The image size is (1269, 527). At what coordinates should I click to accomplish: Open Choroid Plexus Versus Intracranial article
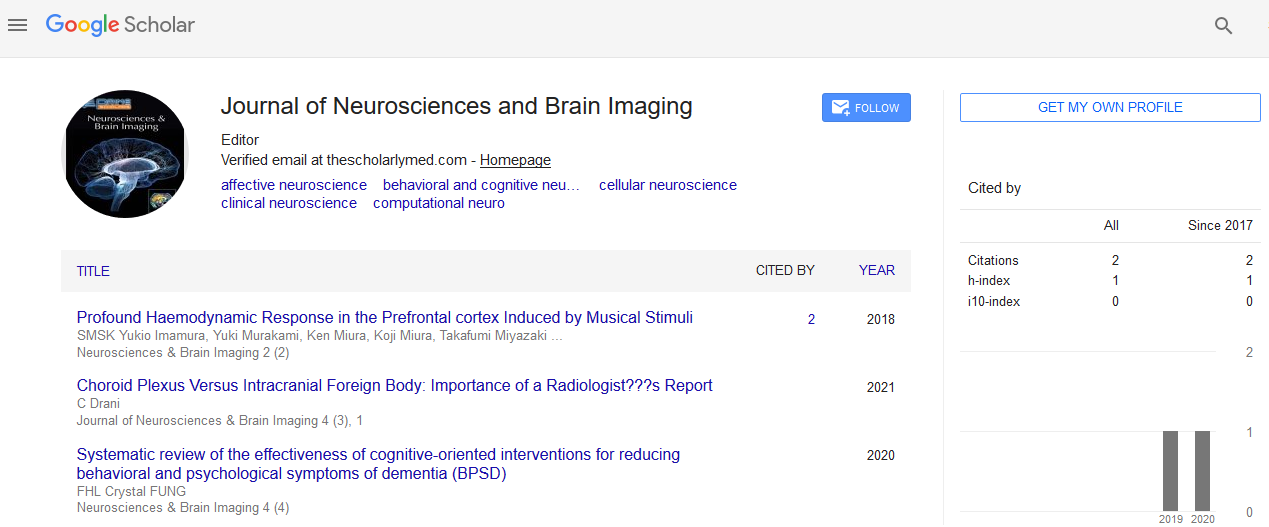click(x=394, y=386)
